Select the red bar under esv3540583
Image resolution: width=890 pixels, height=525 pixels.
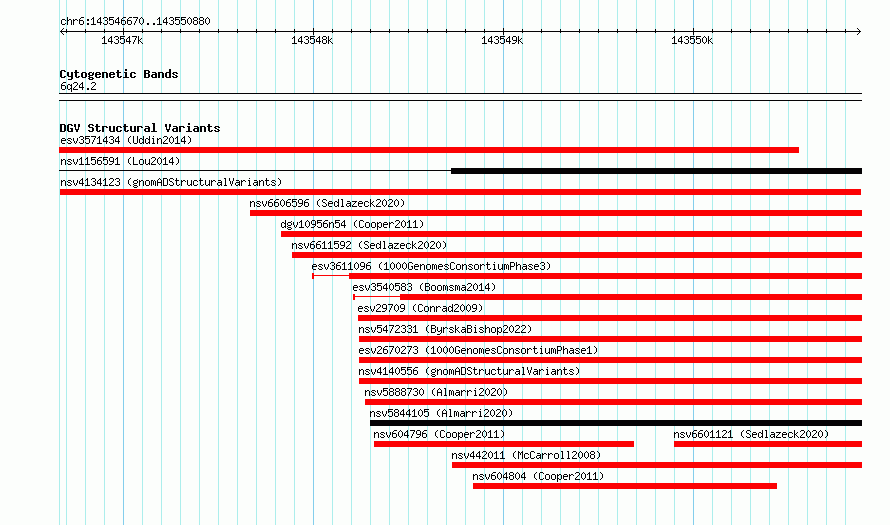pyautogui.click(x=631, y=297)
